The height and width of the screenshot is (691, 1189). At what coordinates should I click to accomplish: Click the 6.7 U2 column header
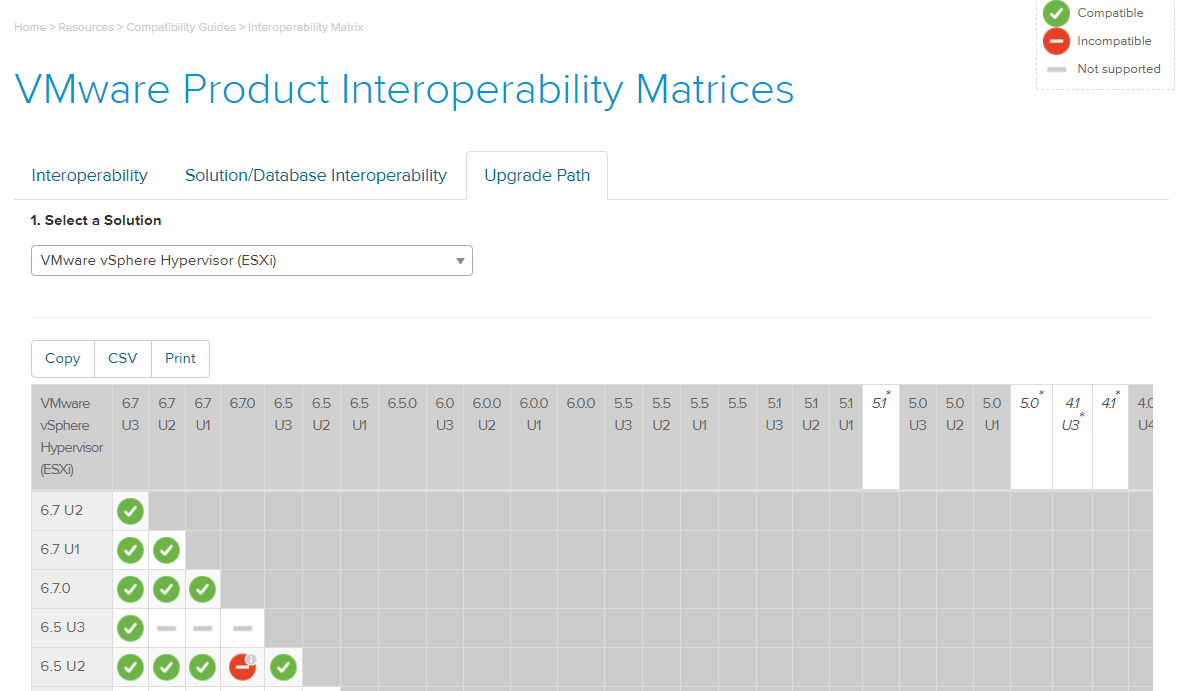tap(167, 437)
